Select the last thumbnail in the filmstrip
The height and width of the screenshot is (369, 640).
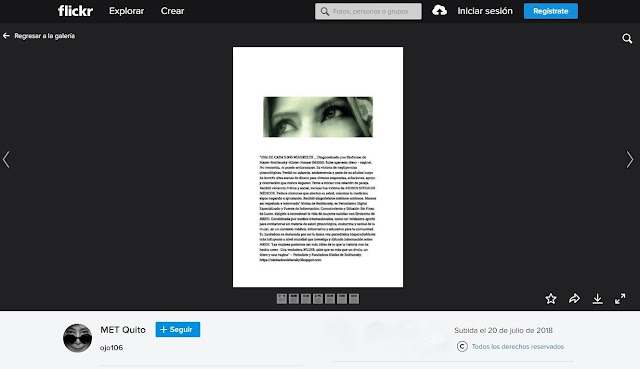(354, 299)
